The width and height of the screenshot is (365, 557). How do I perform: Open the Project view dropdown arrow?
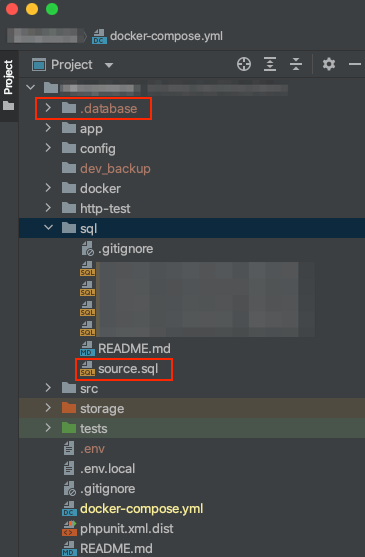tap(109, 65)
